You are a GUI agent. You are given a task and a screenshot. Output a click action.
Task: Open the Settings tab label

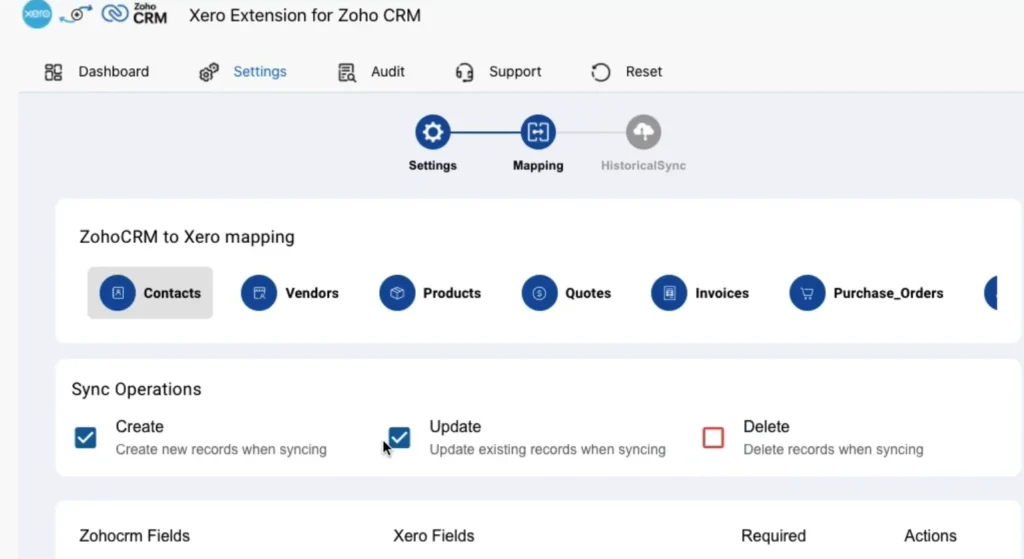coord(260,72)
